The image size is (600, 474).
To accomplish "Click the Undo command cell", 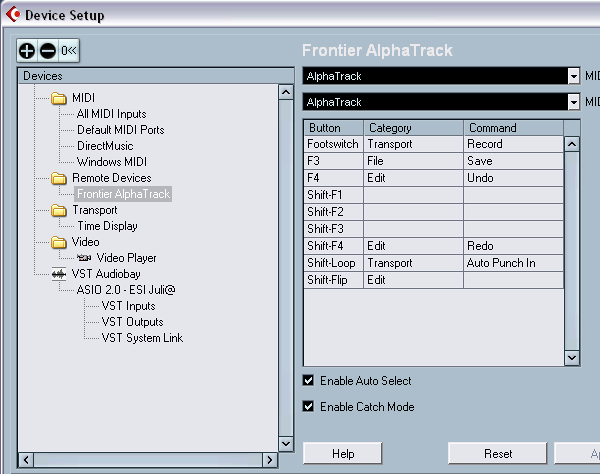I will pyautogui.click(x=513, y=178).
